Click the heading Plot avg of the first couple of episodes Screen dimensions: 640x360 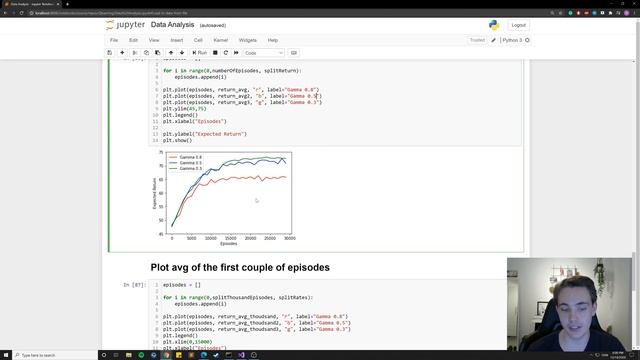click(x=240, y=267)
